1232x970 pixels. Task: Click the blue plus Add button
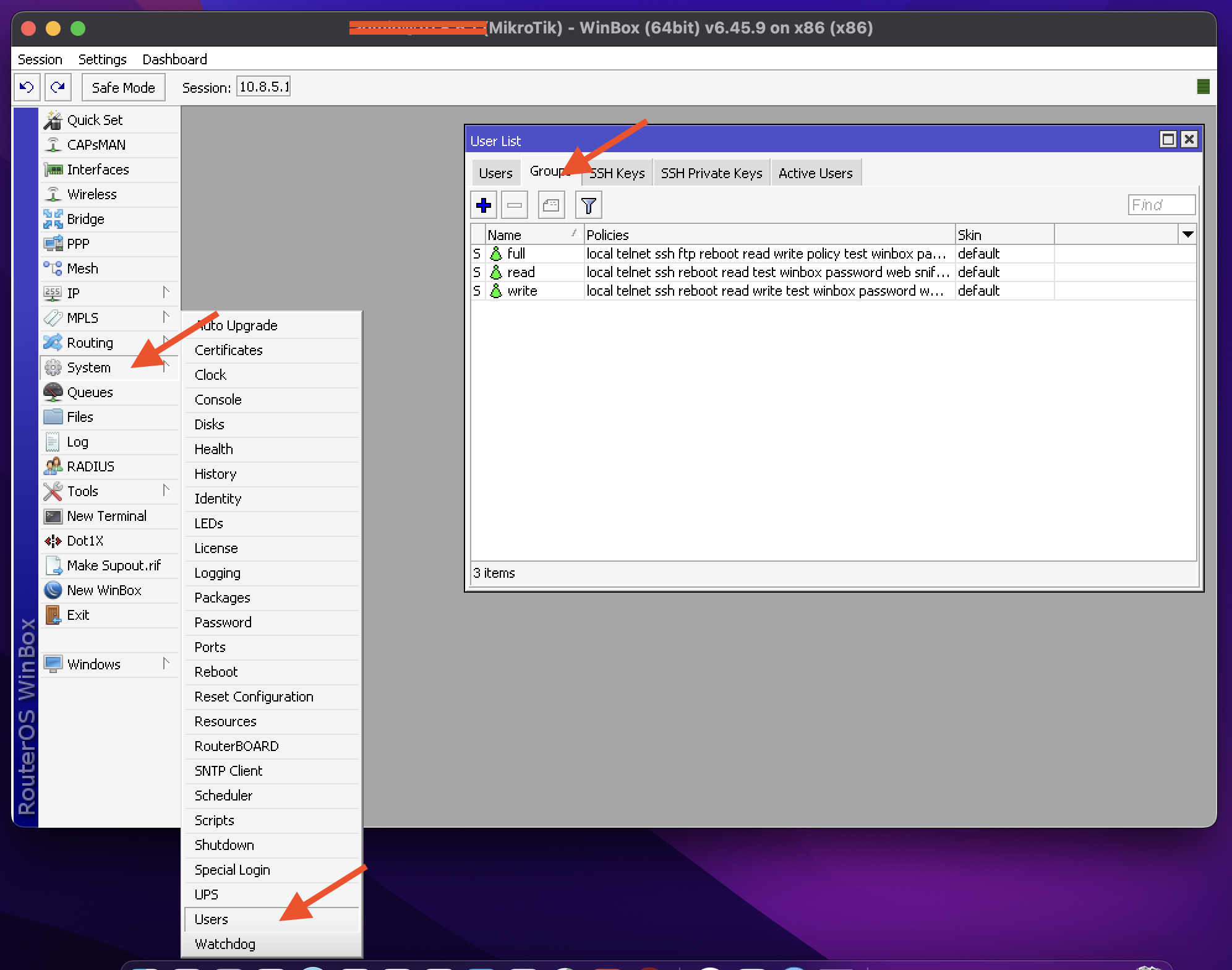484,205
